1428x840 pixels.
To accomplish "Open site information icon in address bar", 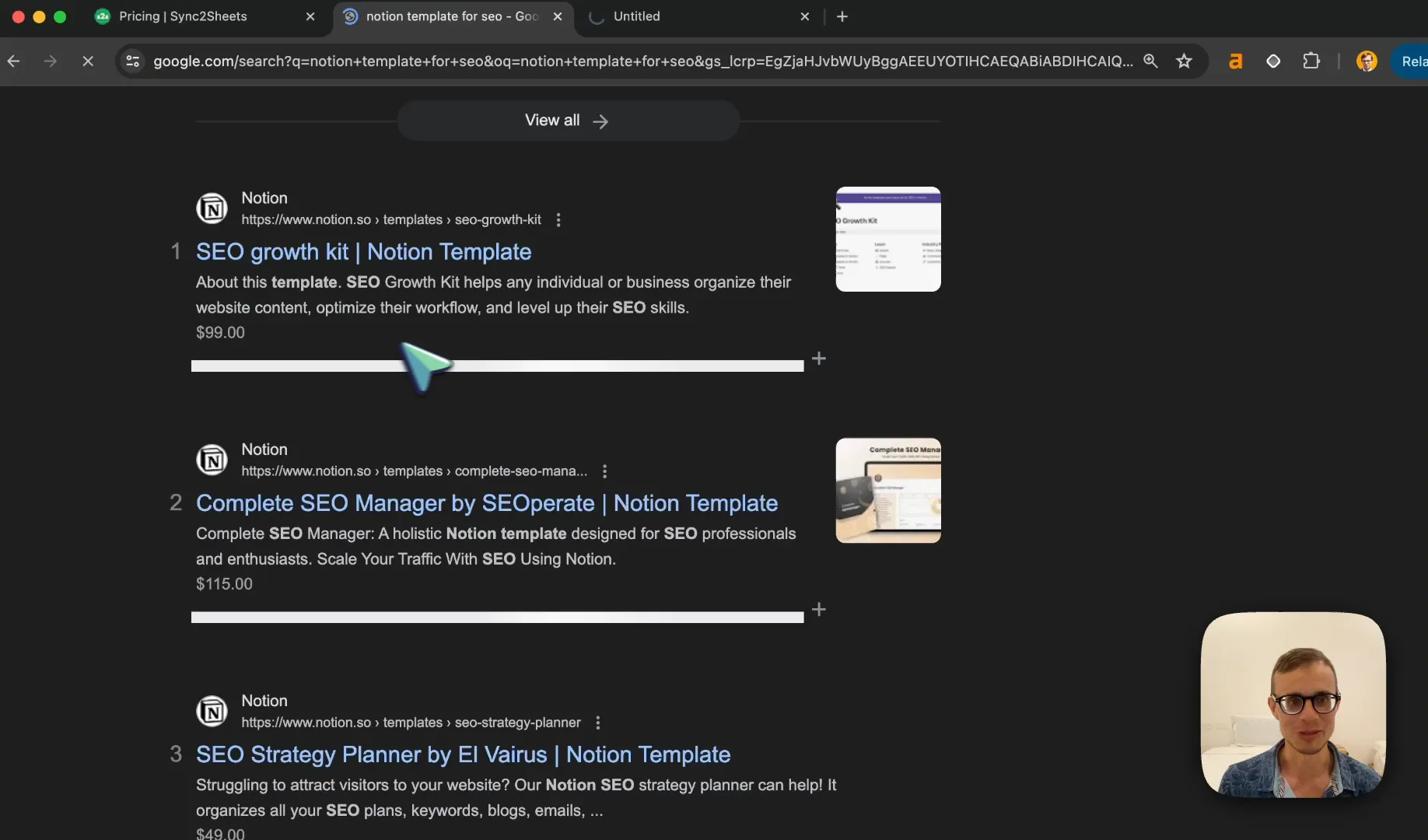I will point(133,61).
